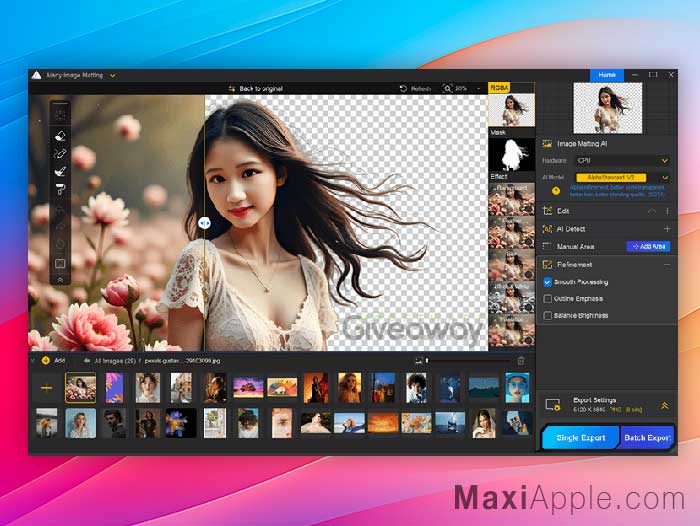Click the Refinement section icon
The width and height of the screenshot is (700, 526).
pyautogui.click(x=547, y=265)
